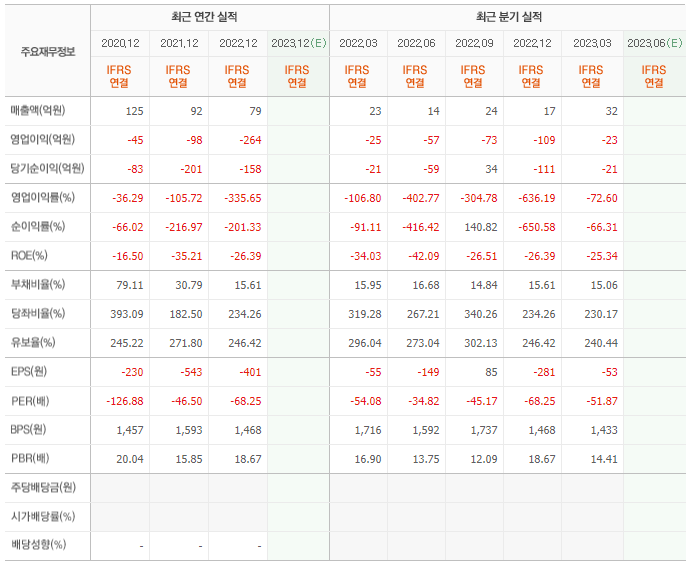Click the ROE(%) row label
Screen dimensions: 690x565
coord(29,256)
